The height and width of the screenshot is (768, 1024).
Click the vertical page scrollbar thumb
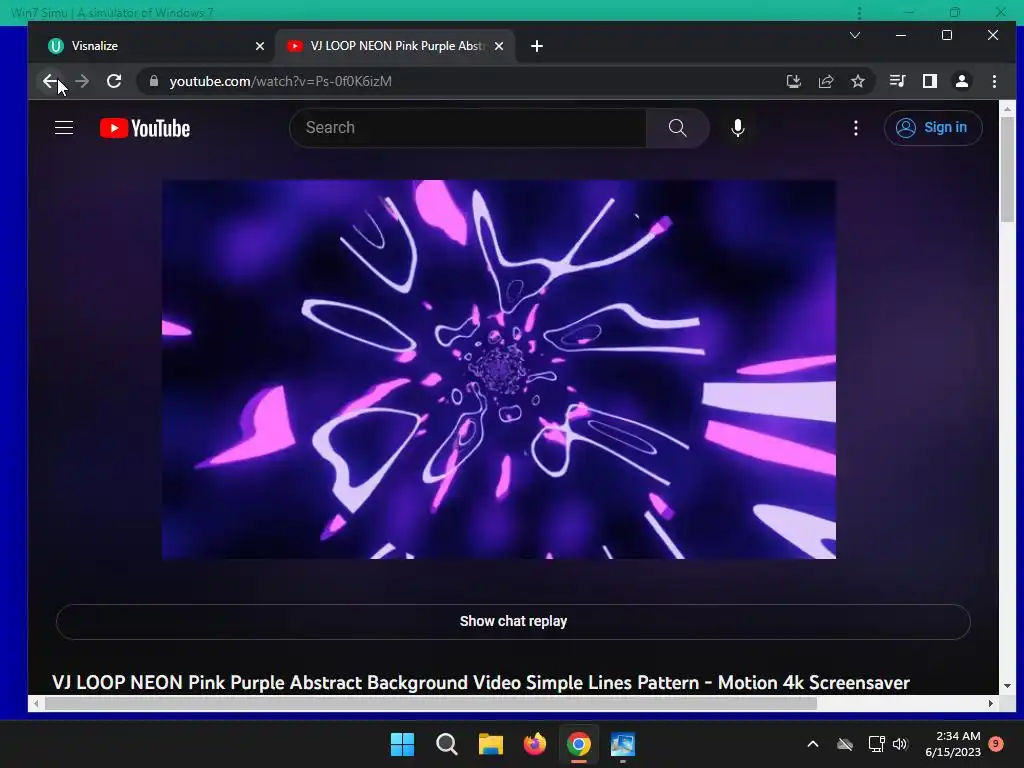pyautogui.click(x=1007, y=168)
